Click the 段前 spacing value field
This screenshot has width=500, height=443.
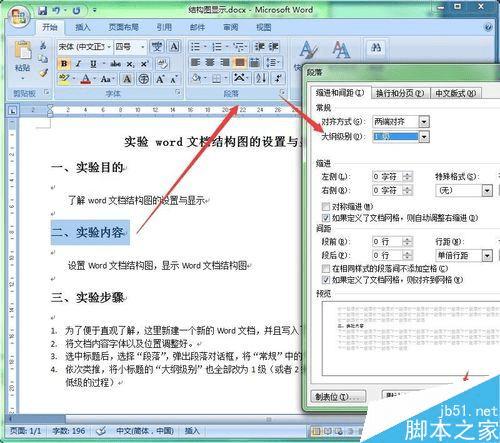click(387, 241)
